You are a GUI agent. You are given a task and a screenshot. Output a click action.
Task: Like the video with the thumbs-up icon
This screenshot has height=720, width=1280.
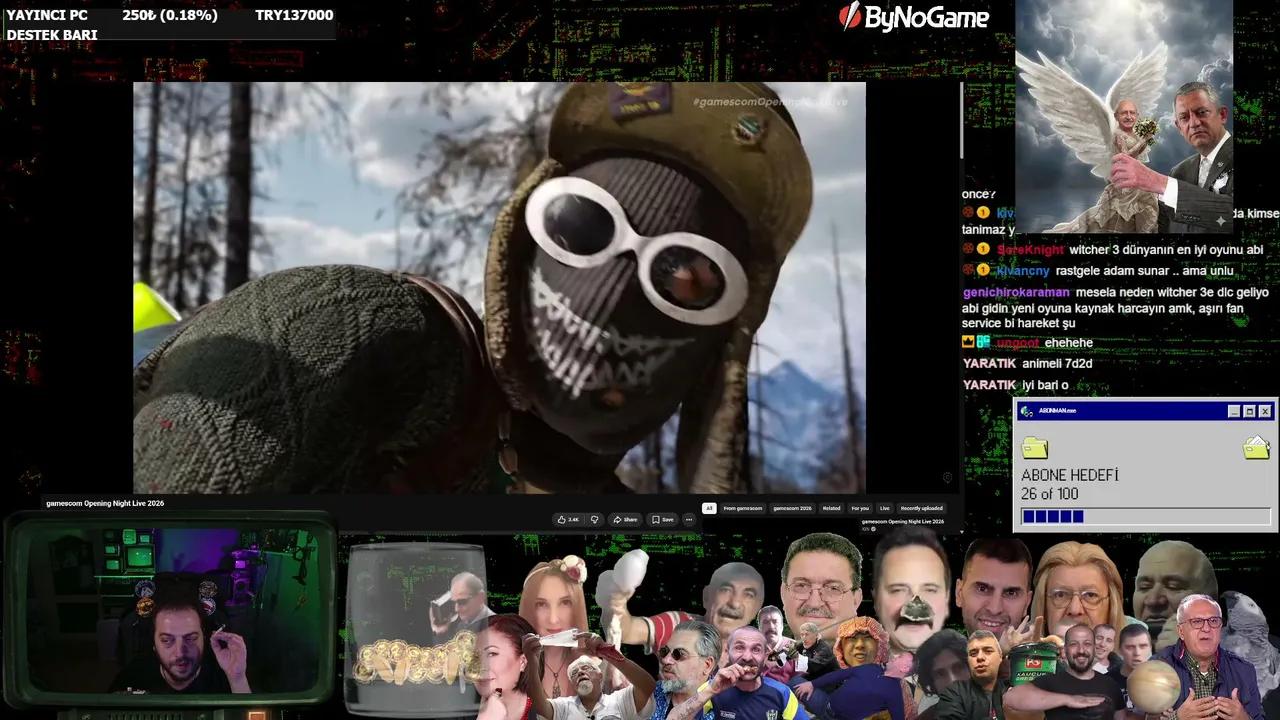click(x=568, y=520)
